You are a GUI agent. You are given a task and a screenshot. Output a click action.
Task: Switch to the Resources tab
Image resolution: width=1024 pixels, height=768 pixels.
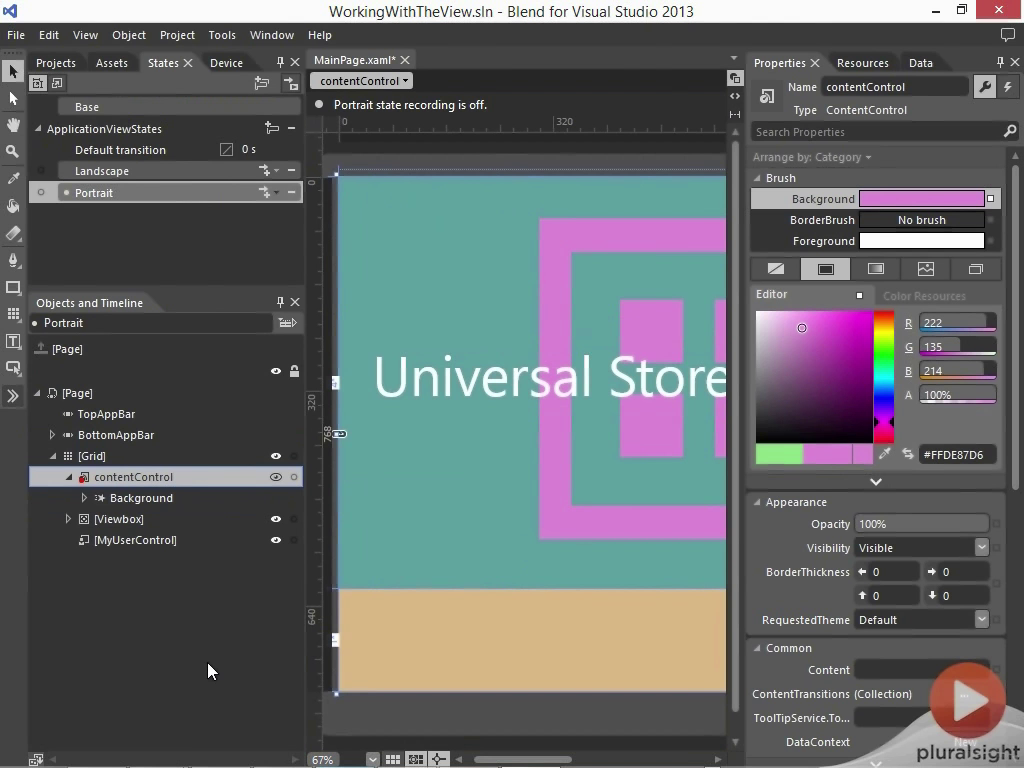(862, 63)
